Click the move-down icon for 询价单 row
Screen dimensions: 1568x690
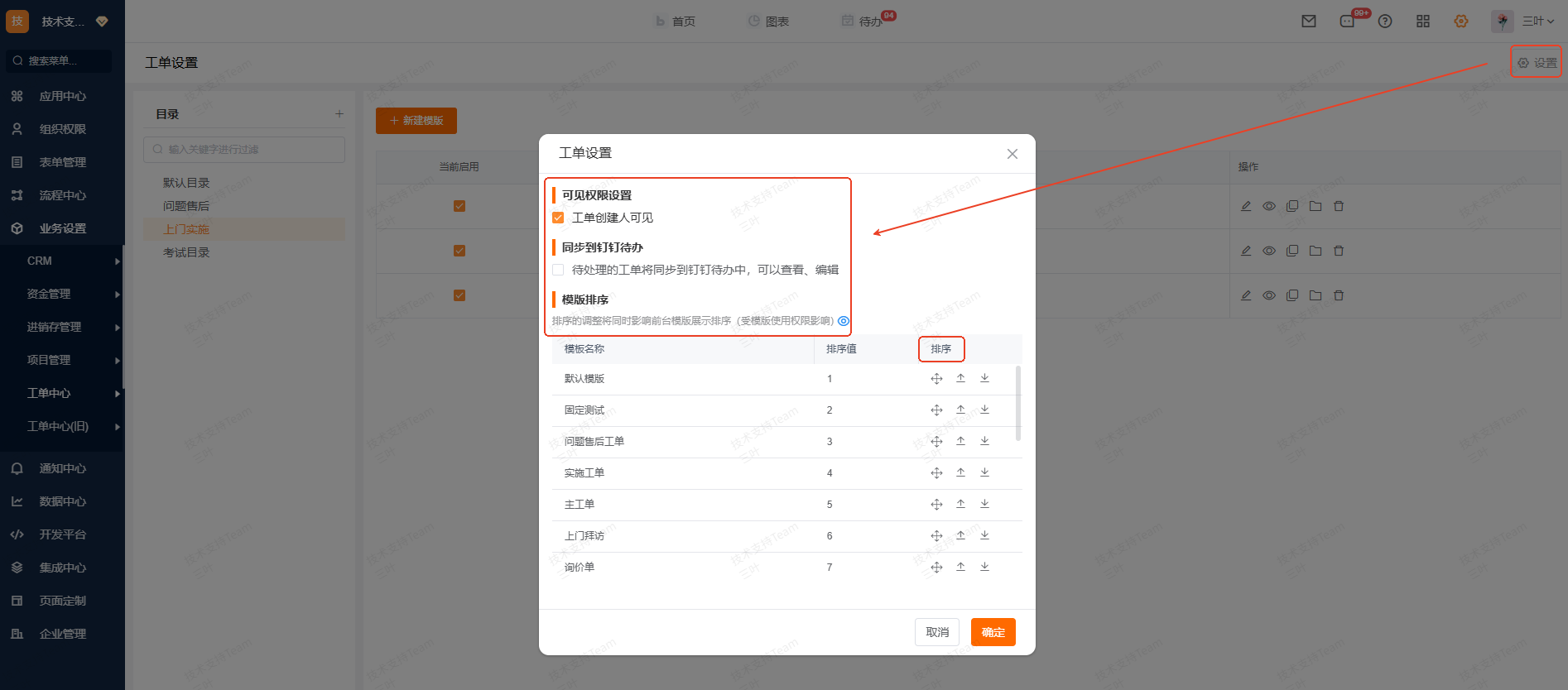[x=984, y=567]
